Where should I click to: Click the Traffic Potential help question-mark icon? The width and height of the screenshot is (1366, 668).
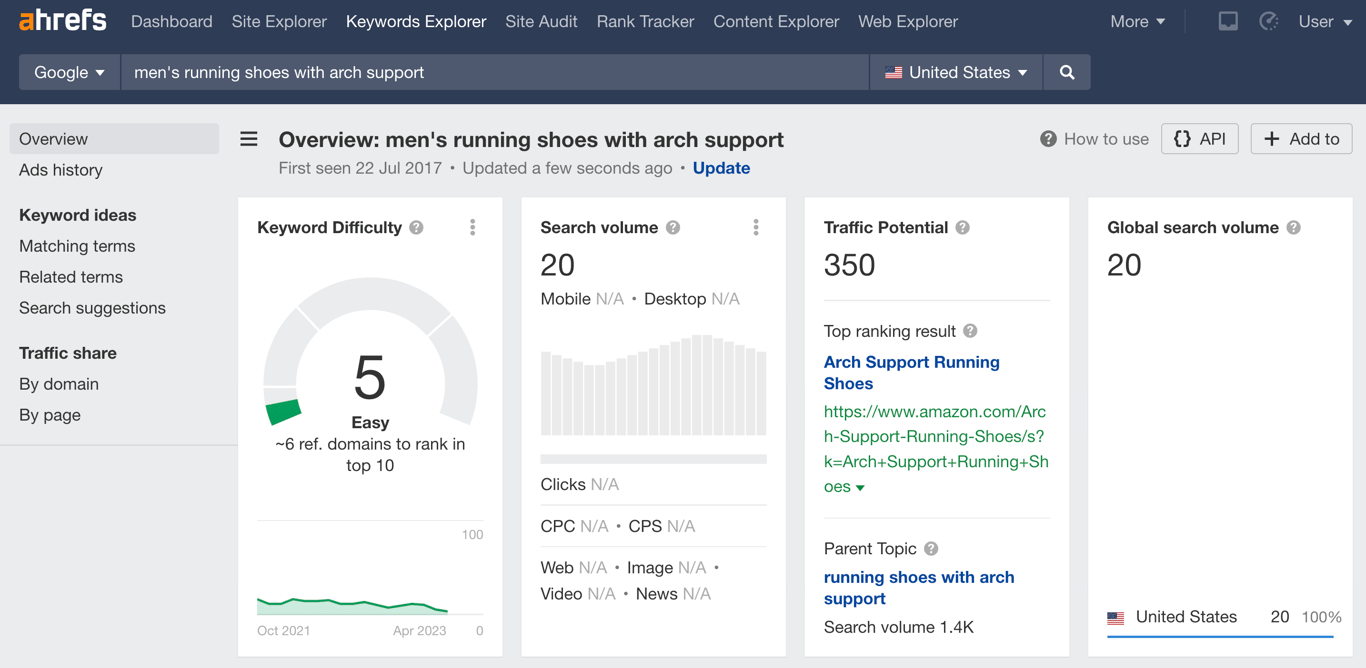962,227
